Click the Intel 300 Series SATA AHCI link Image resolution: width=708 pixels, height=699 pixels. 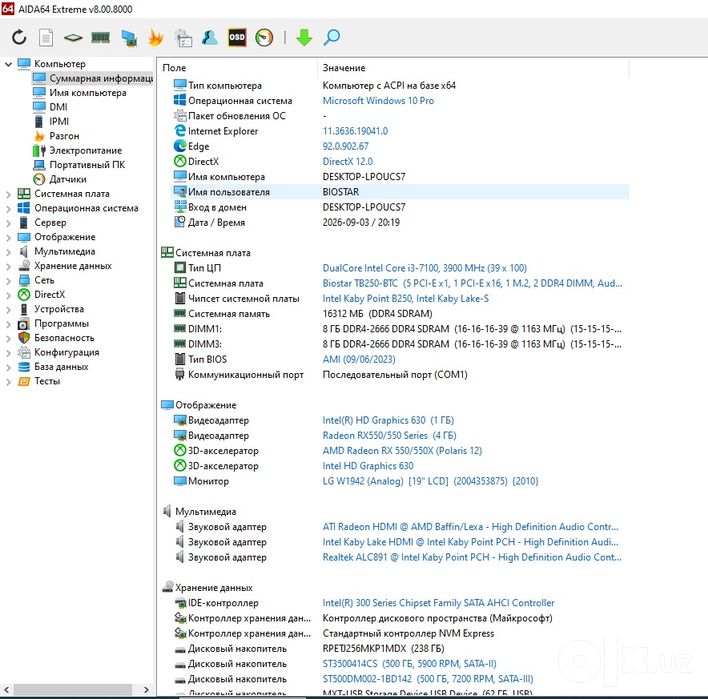[438, 603]
